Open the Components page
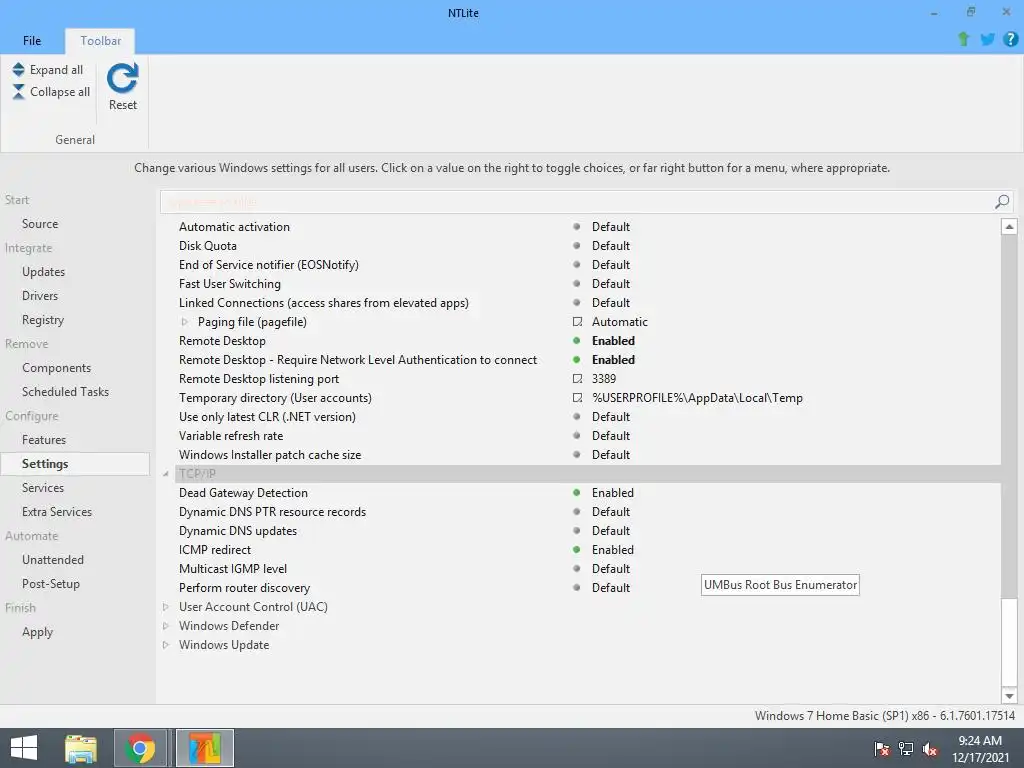The image size is (1024, 768). tap(56, 368)
